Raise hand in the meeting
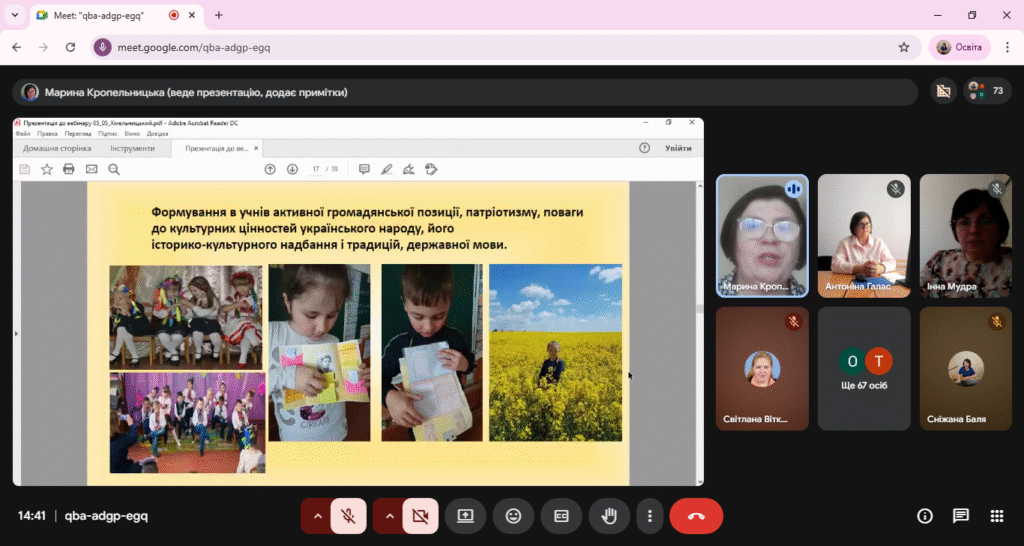The height and width of the screenshot is (546, 1024). [609, 516]
